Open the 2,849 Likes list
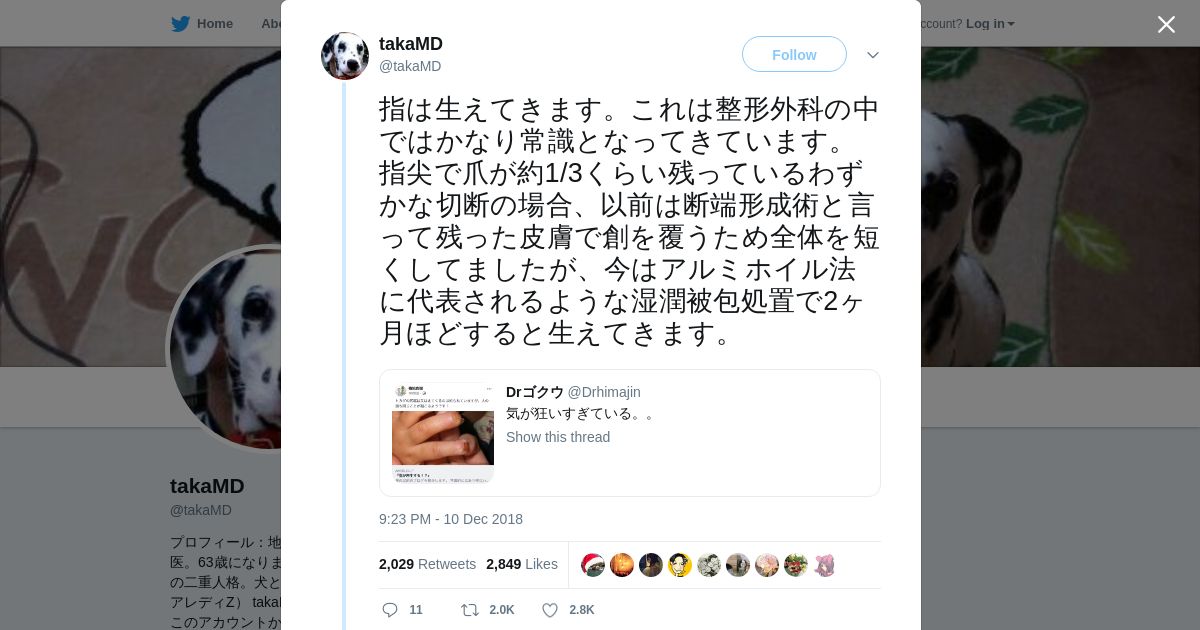Screen dimensions: 1200x630 pos(522,564)
